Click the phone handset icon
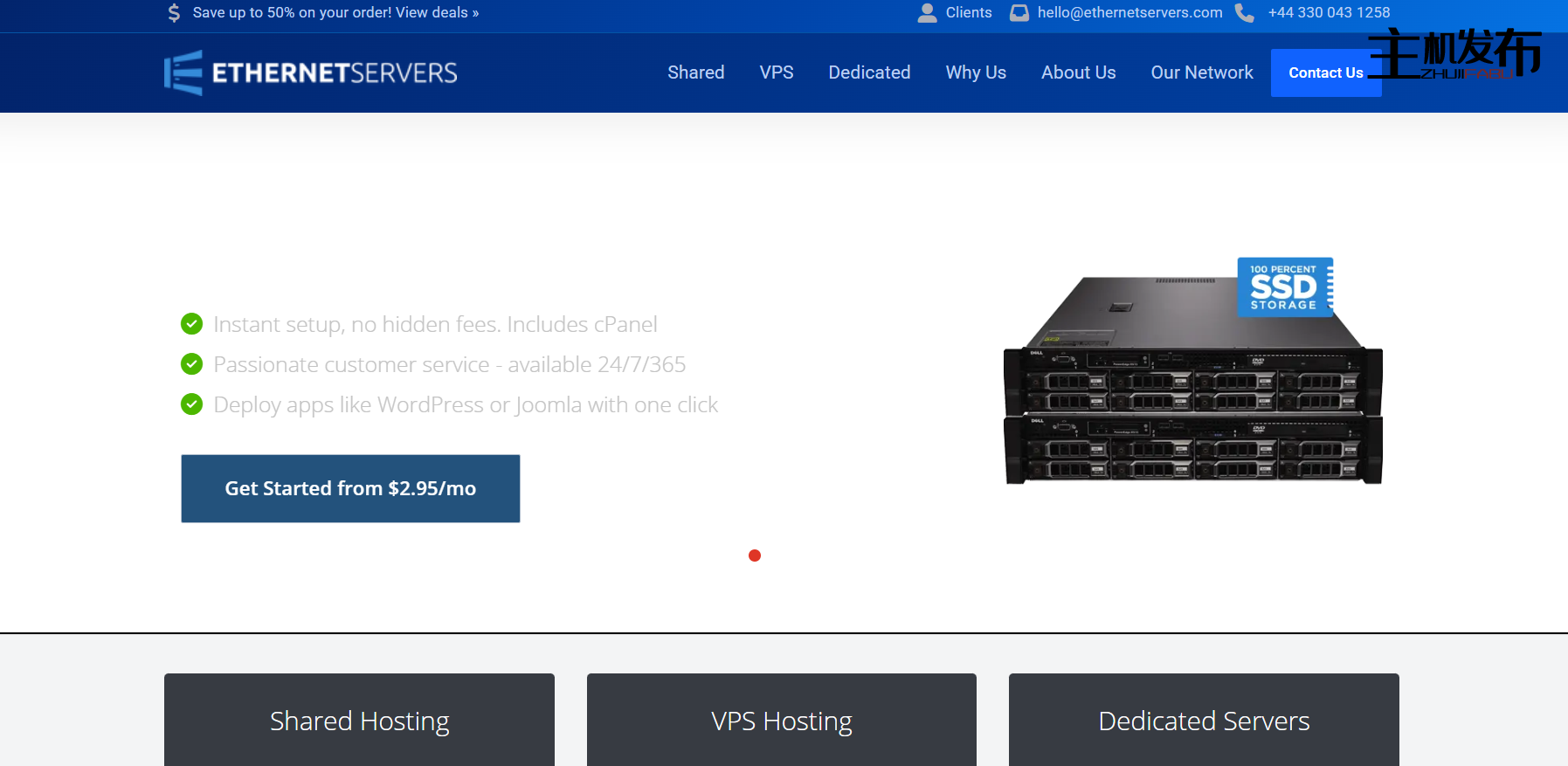This screenshot has height=766, width=1568. coord(1244,13)
